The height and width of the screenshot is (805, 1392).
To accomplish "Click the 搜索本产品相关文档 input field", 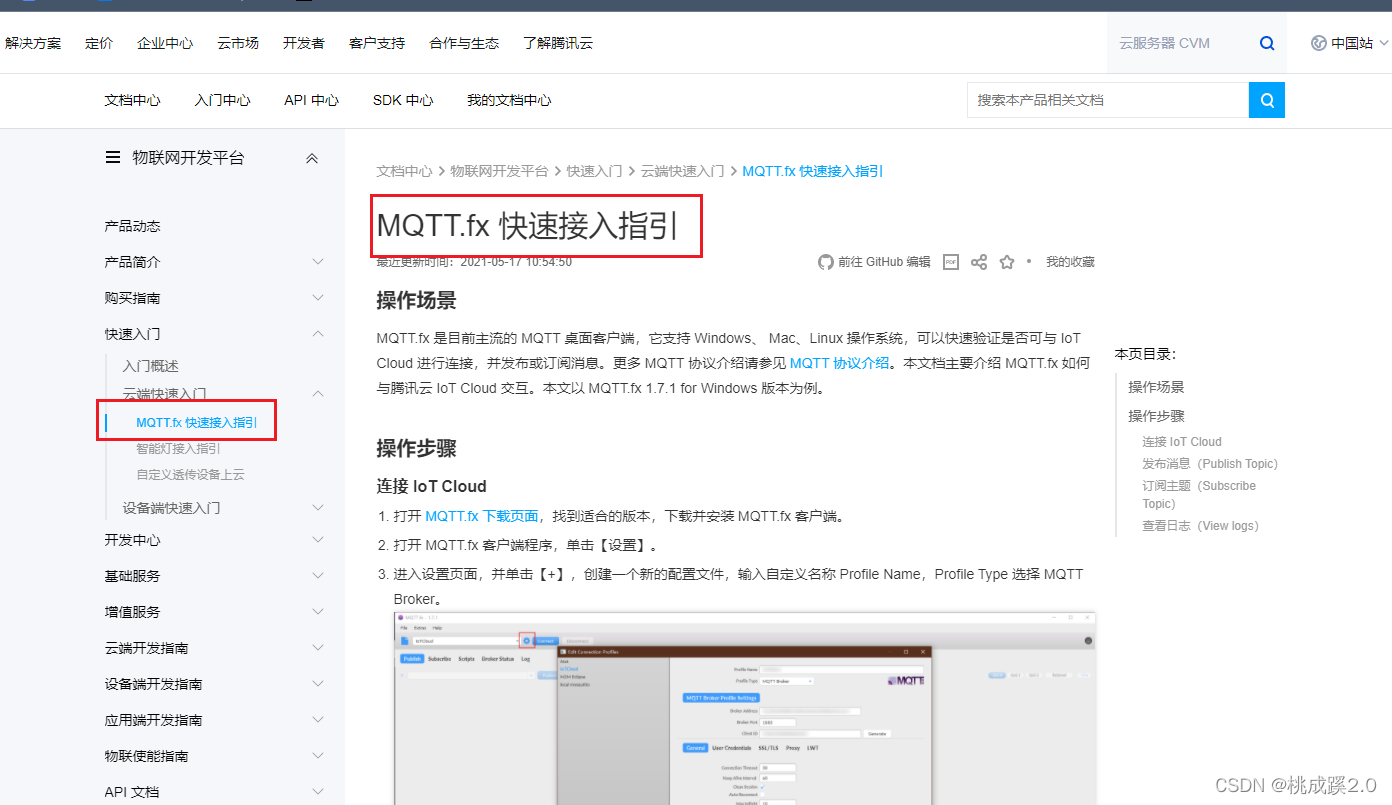I will (1100, 100).
